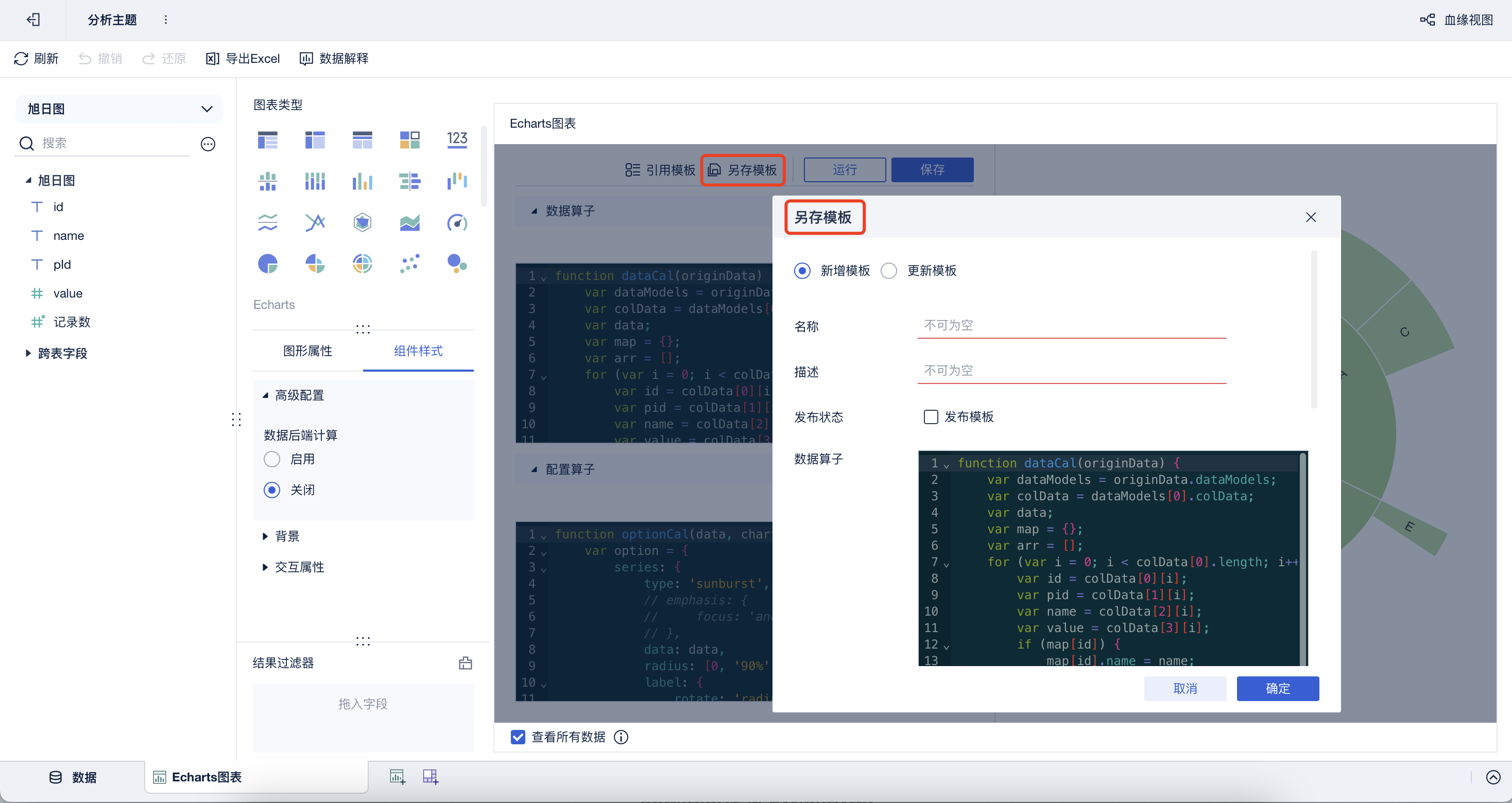Viewport: 1512px width, 803px height.
Task: Choose the pie chart type icon
Action: [268, 264]
